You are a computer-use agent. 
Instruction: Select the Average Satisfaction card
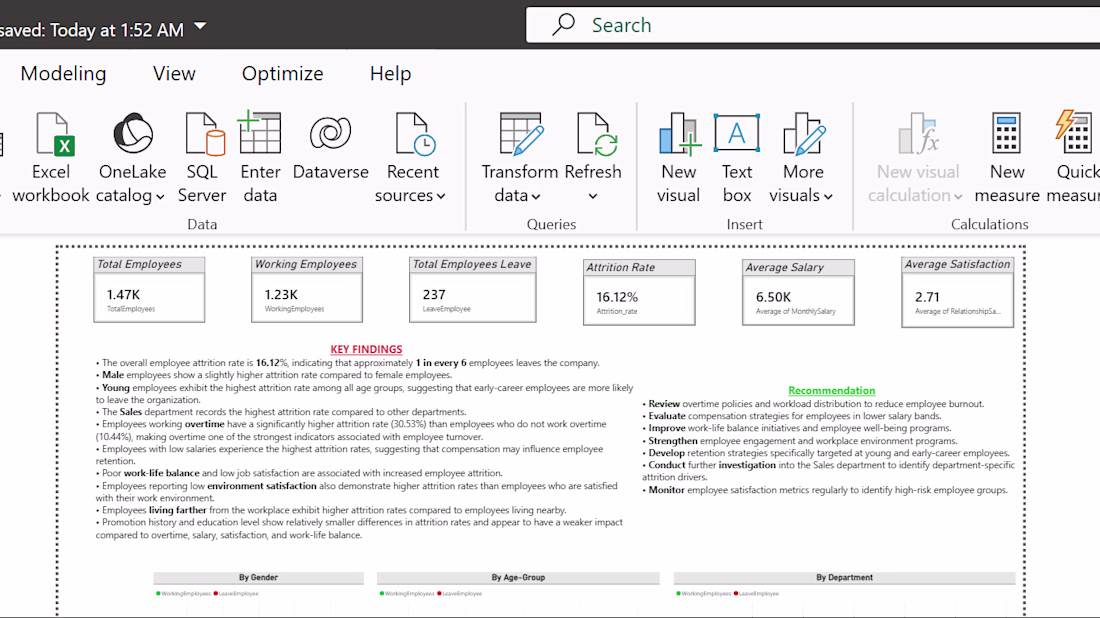(958, 293)
